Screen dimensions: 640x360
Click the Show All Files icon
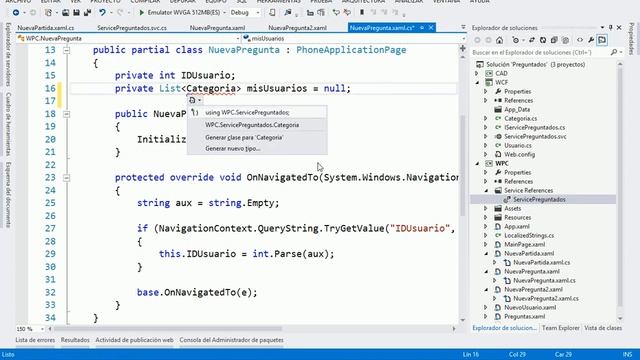565,40
